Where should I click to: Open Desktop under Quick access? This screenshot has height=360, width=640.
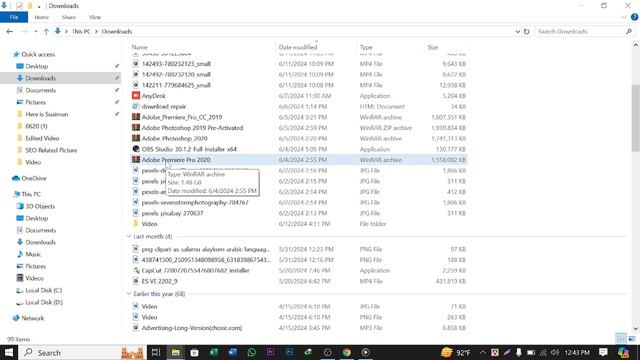pyautogui.click(x=36, y=66)
